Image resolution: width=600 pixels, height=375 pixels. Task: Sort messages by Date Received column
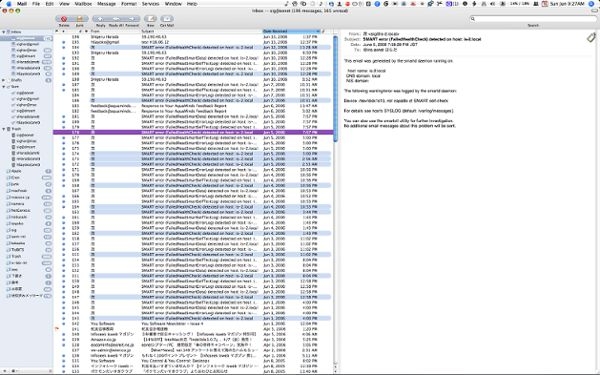coord(291,31)
